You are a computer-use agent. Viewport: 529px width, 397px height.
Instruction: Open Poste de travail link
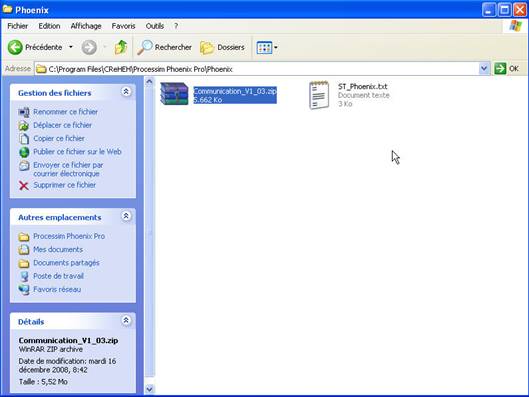tap(58, 276)
